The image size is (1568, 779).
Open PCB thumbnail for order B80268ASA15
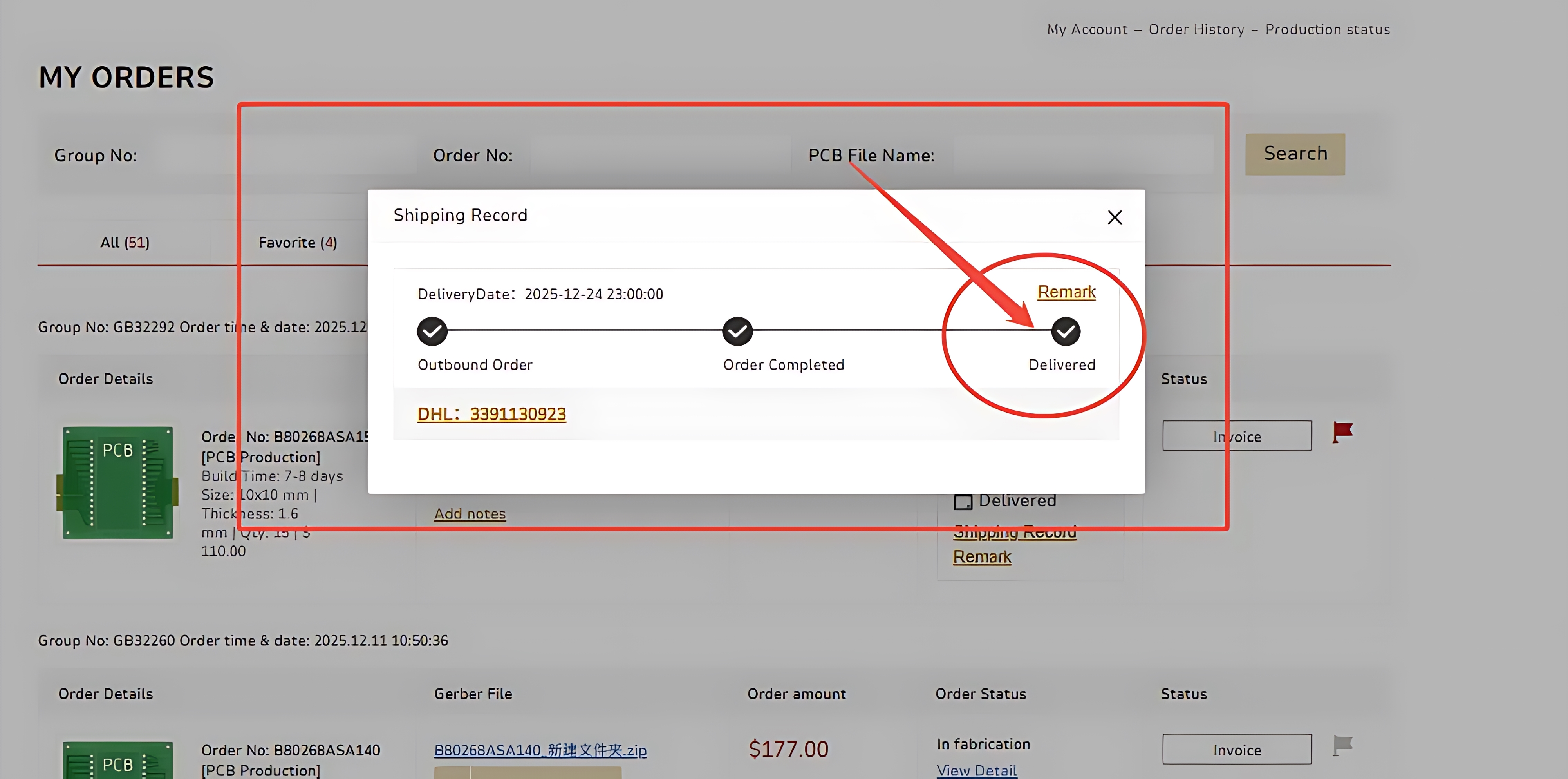(x=117, y=483)
